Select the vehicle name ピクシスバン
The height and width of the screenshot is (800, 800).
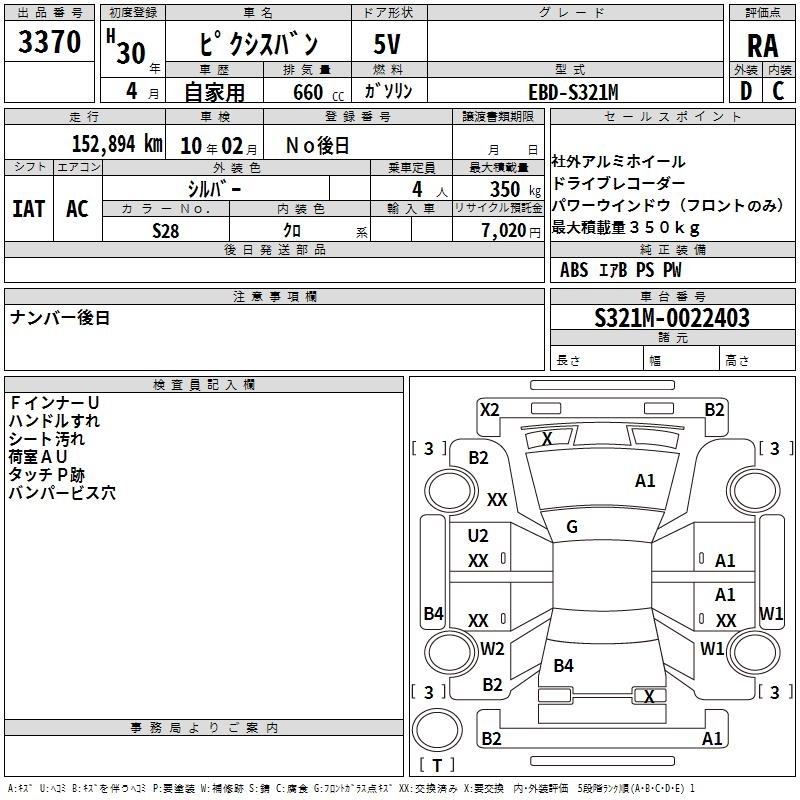(258, 44)
